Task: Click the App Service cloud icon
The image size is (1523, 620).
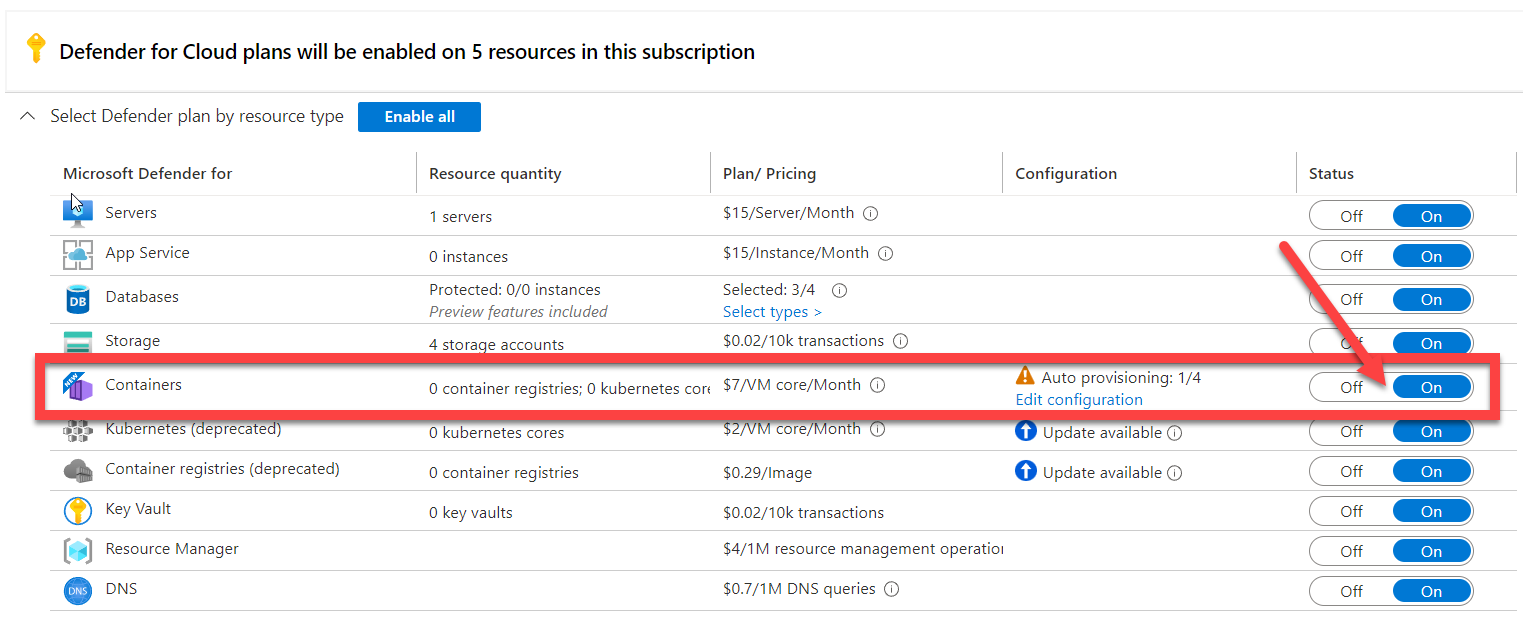Action: pyautogui.click(x=77, y=255)
